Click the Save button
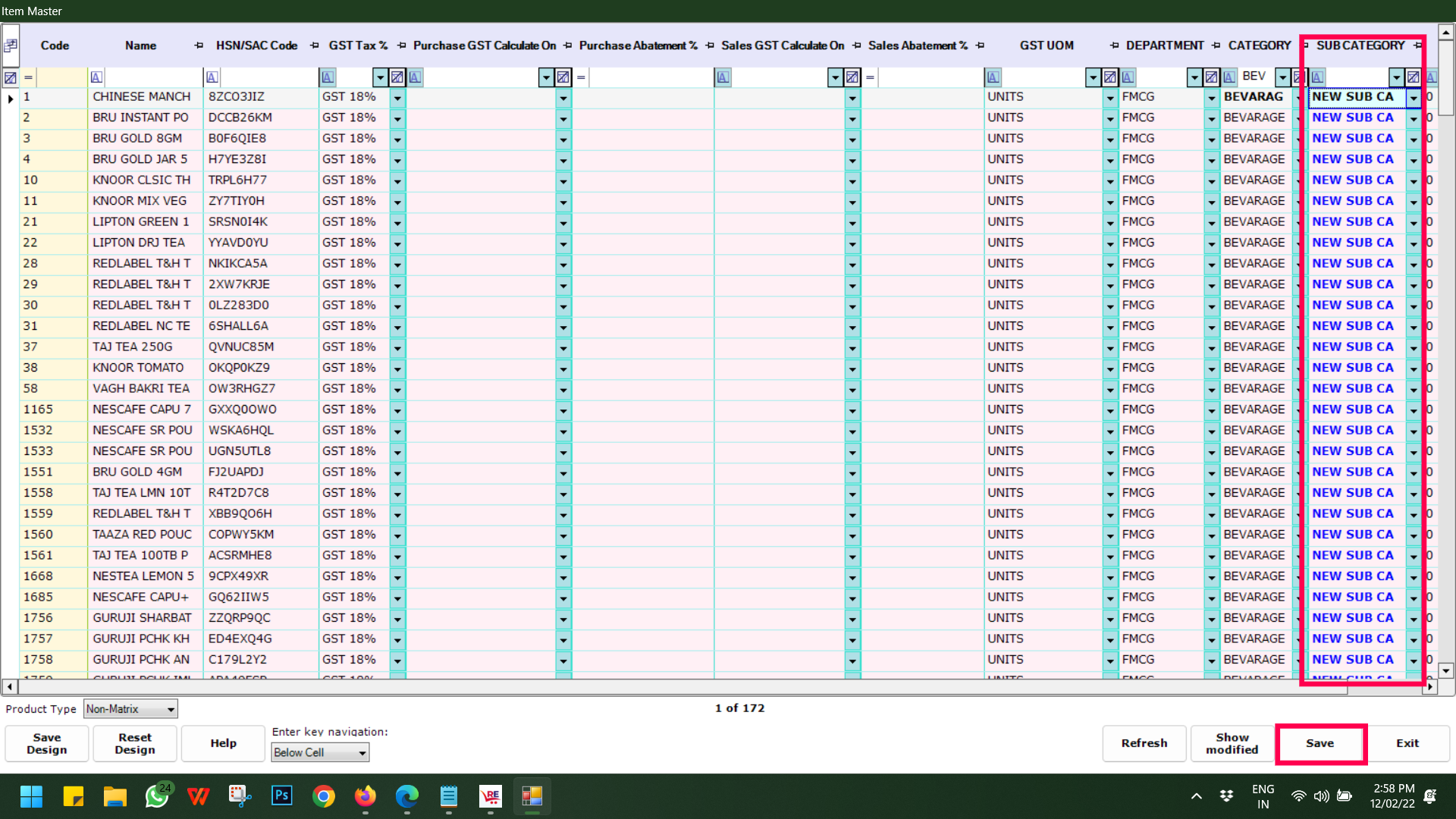Image resolution: width=1456 pixels, height=819 pixels. (1319, 743)
